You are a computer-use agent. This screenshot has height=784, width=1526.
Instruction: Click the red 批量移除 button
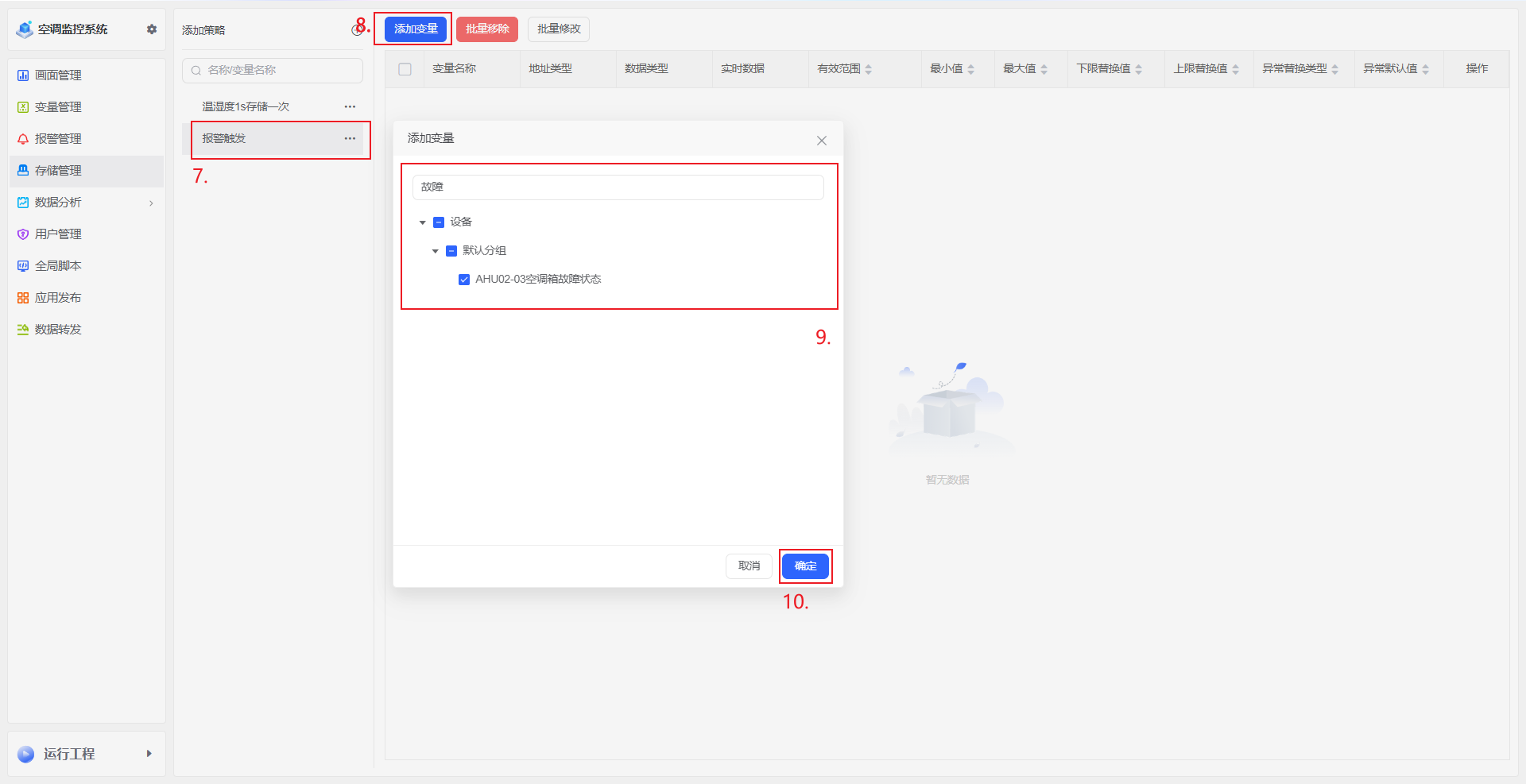click(487, 29)
